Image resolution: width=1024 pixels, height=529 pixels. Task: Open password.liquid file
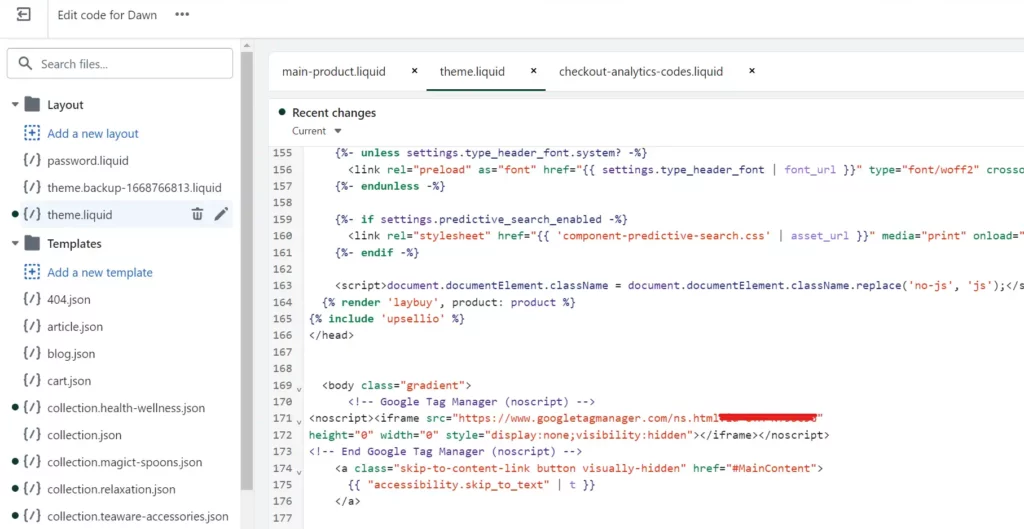click(x=88, y=161)
